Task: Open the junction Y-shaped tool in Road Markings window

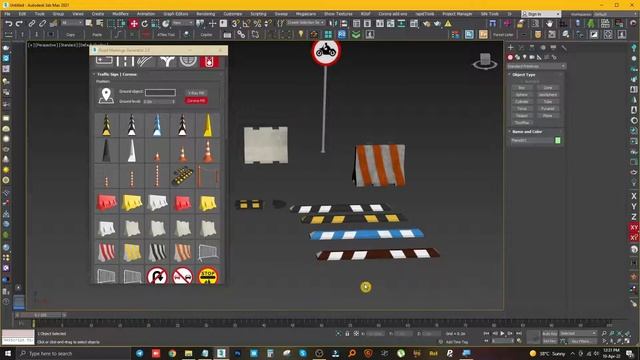Action: [x=167, y=62]
